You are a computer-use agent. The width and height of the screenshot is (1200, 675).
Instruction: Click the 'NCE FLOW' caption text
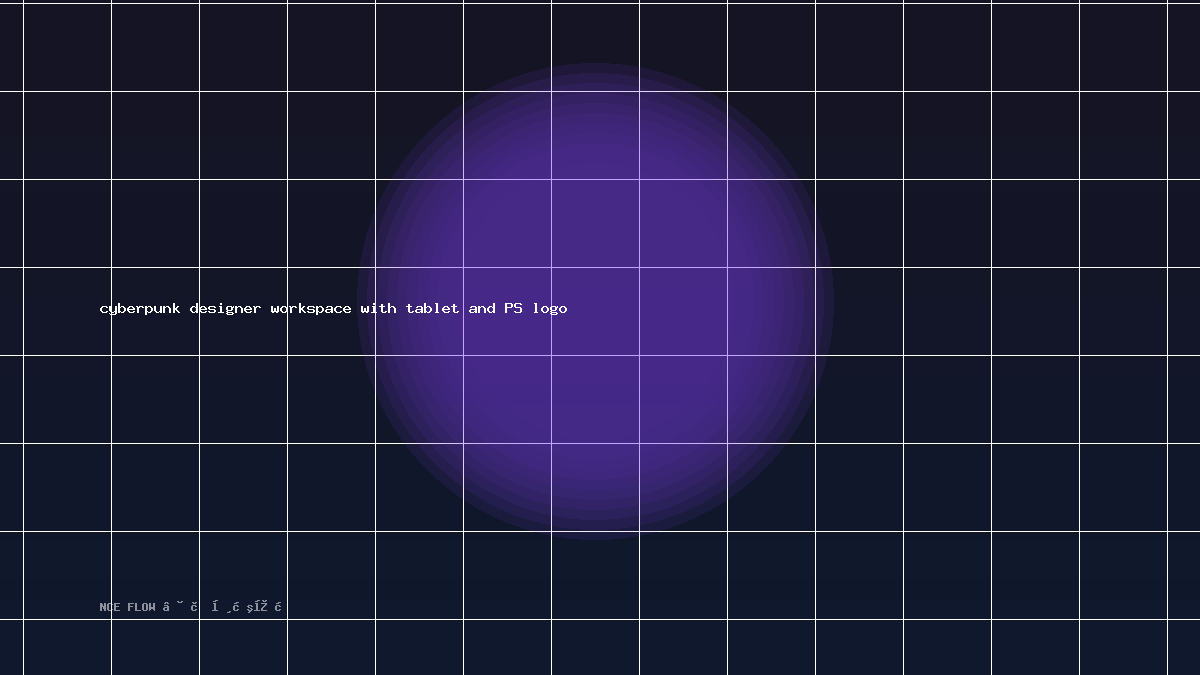[x=128, y=607]
